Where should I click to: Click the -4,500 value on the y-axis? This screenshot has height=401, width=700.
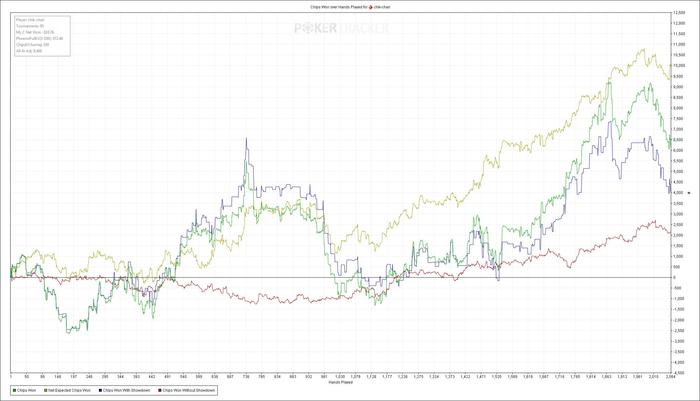pyautogui.click(x=679, y=372)
